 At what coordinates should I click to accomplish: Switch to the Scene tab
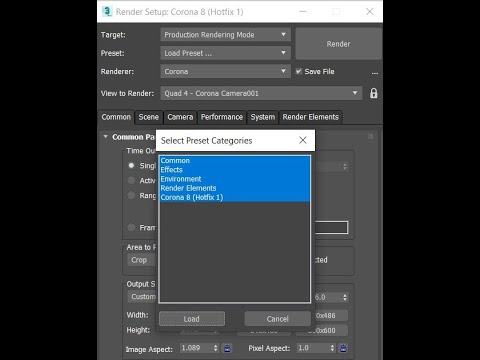click(149, 117)
